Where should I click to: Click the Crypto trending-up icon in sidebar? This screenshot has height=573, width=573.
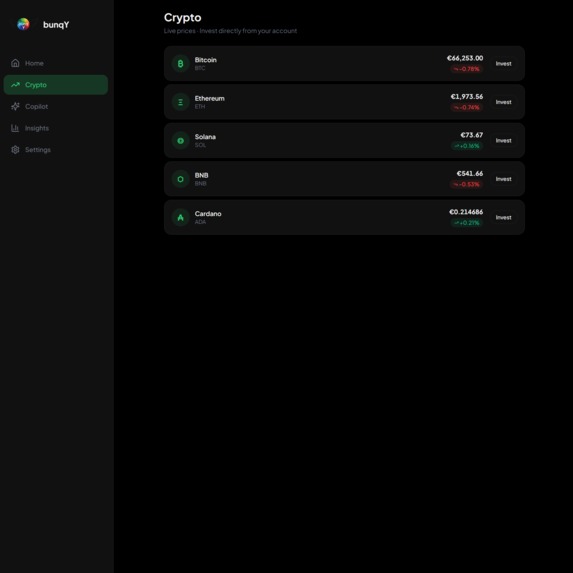pyautogui.click(x=15, y=85)
